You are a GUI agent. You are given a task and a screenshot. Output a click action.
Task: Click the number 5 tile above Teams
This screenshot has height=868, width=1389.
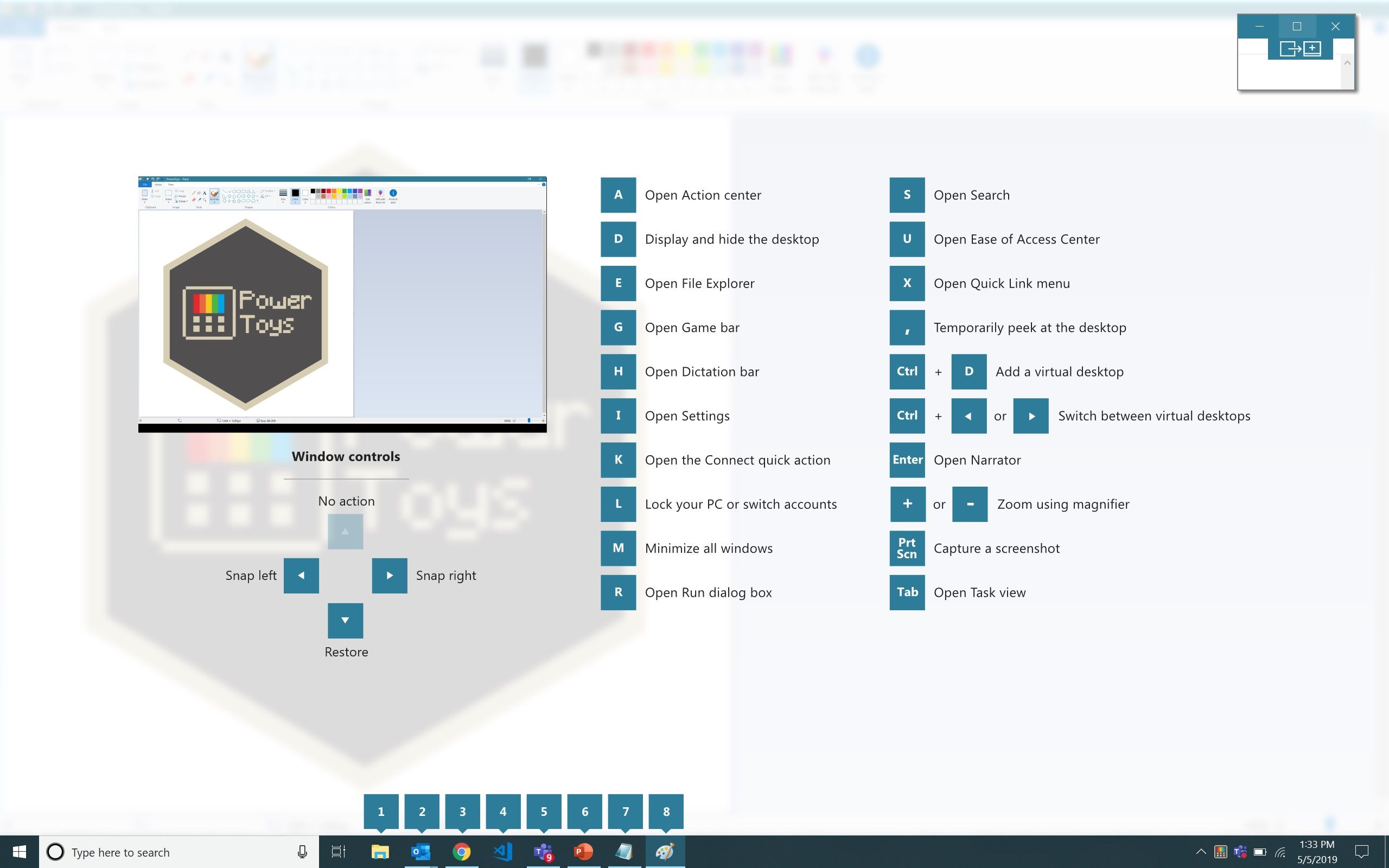point(544,812)
